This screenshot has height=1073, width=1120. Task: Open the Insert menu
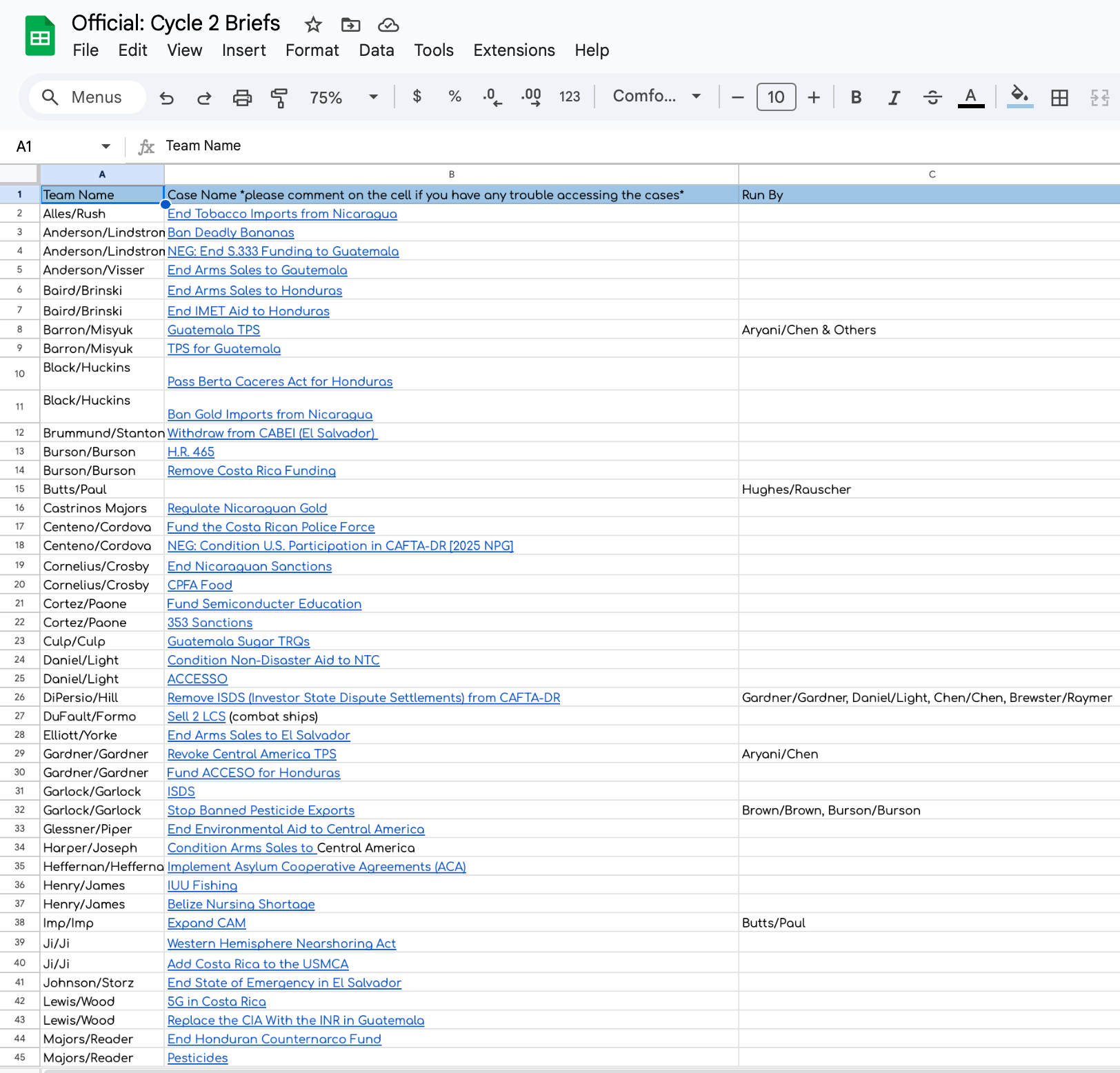244,50
